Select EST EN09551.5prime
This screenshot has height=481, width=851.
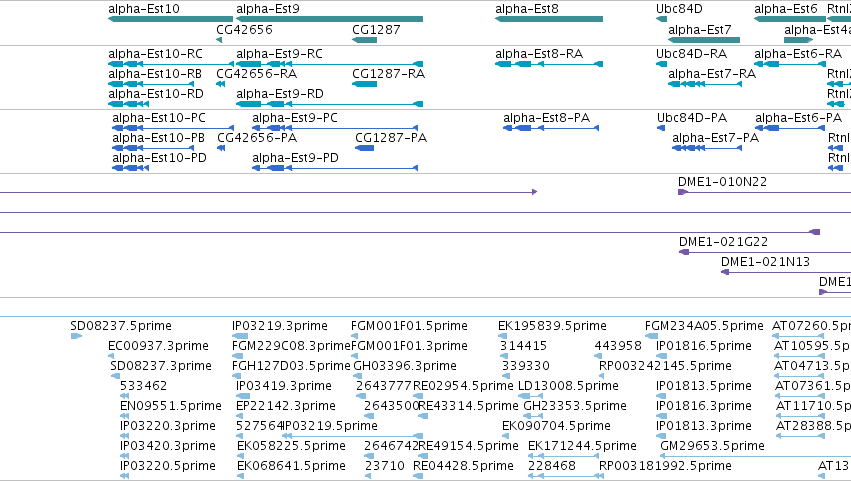click(x=124, y=416)
